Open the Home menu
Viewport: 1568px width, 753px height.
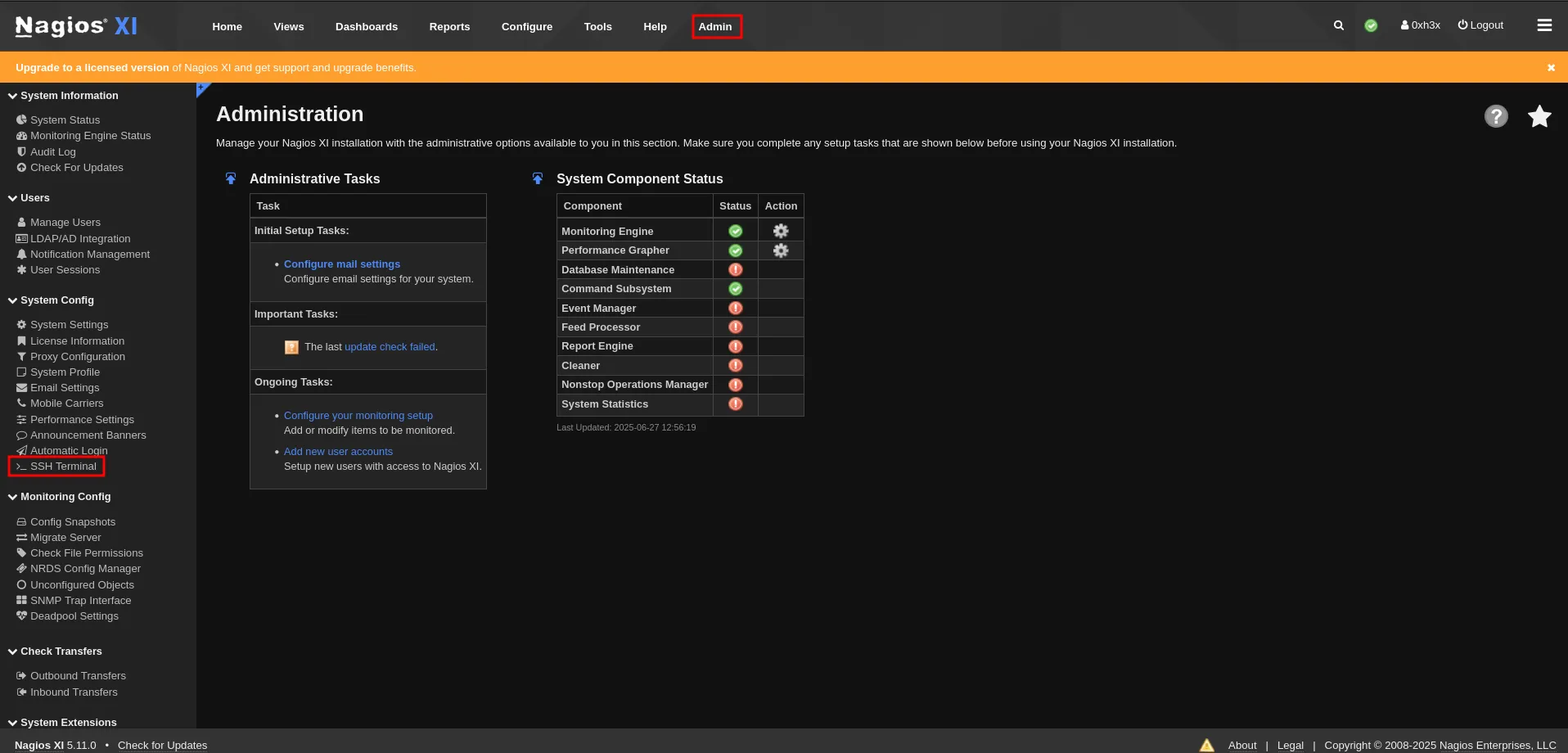[228, 26]
